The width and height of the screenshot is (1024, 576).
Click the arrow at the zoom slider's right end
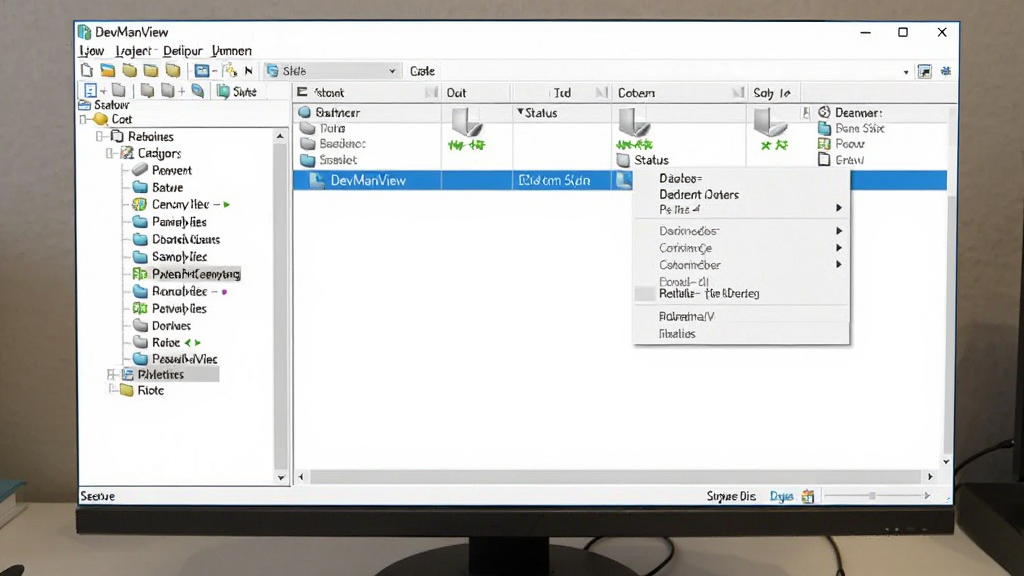coord(927,496)
